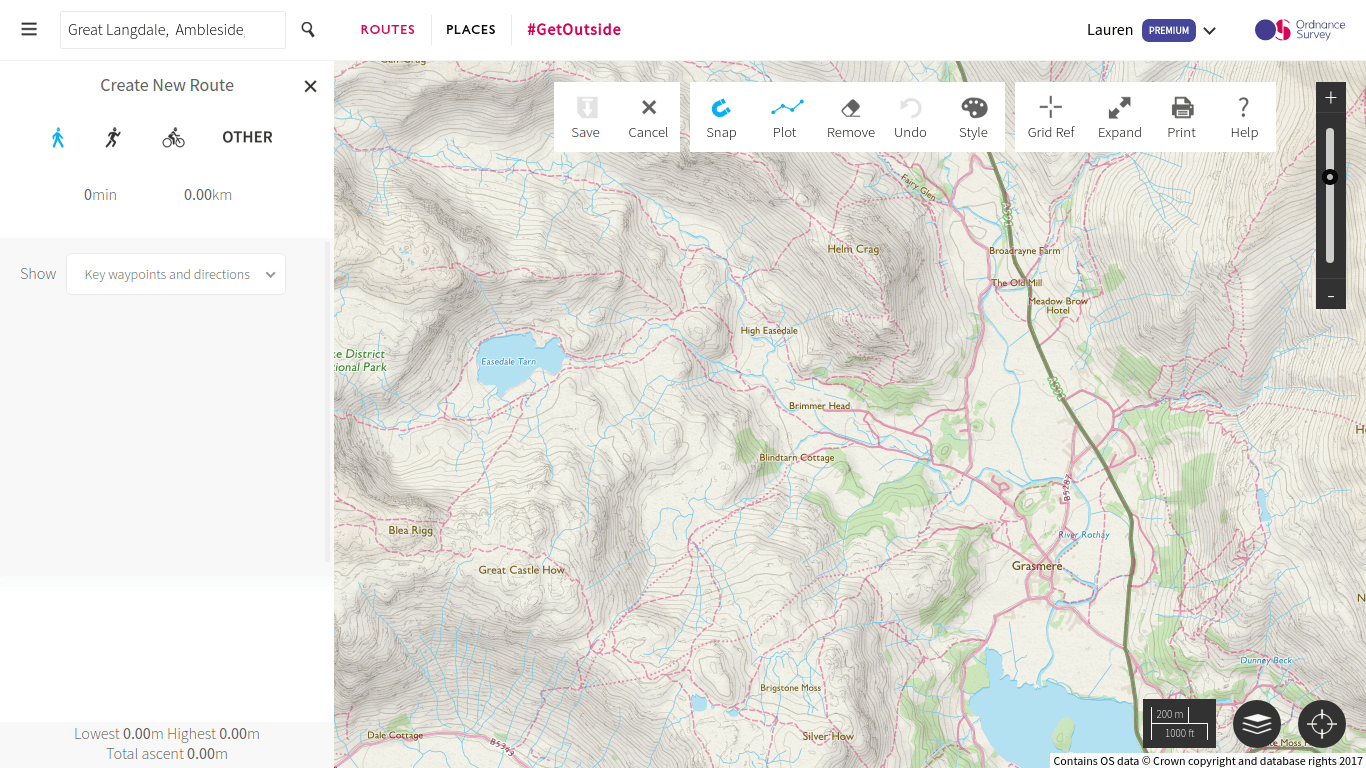This screenshot has width=1366, height=768.
Task: Select the running activity icon
Action: (113, 137)
